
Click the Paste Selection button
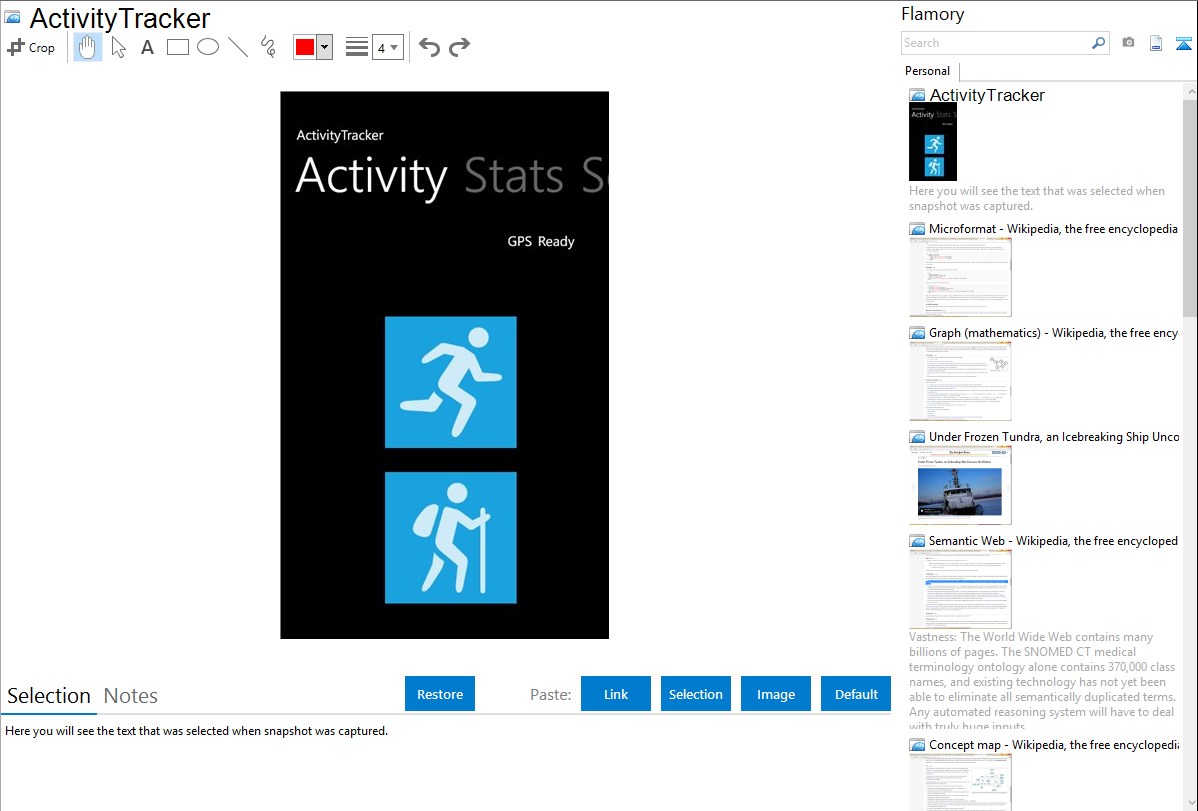point(696,694)
